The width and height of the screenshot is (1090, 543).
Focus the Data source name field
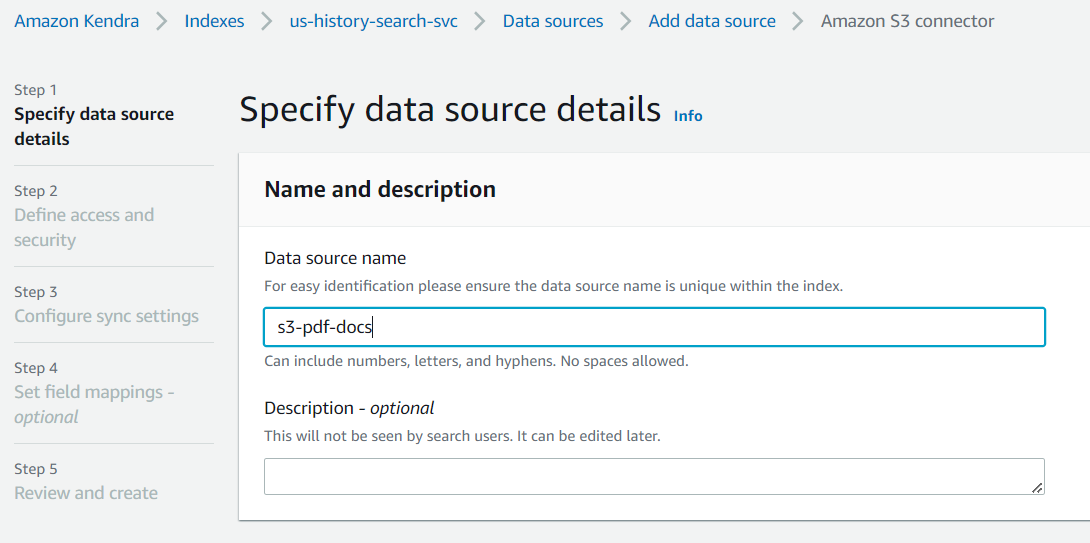click(x=654, y=327)
